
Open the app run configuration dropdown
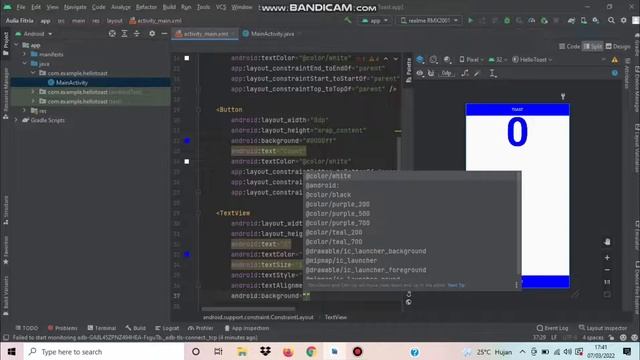point(374,20)
